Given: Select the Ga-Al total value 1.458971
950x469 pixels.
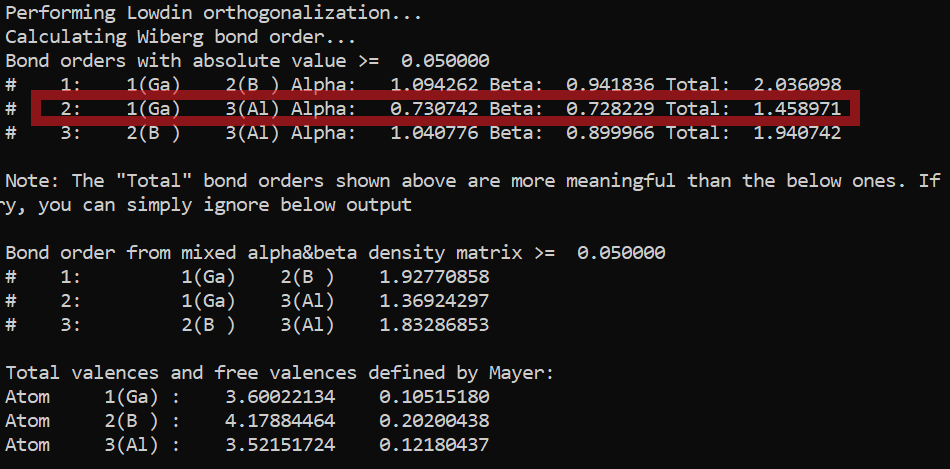Looking at the screenshot, I should pos(797,109).
